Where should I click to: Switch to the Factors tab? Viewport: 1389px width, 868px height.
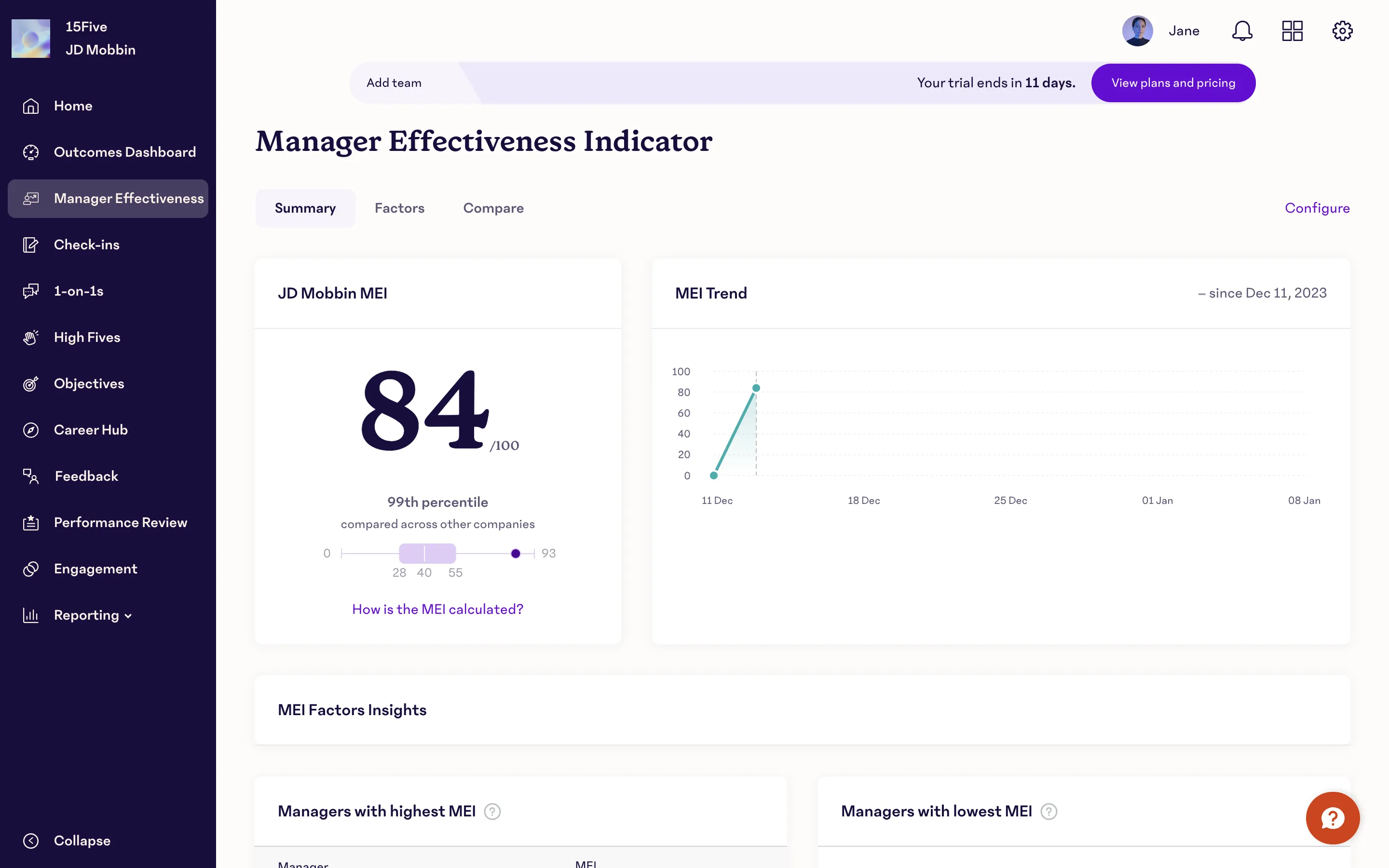point(399,208)
